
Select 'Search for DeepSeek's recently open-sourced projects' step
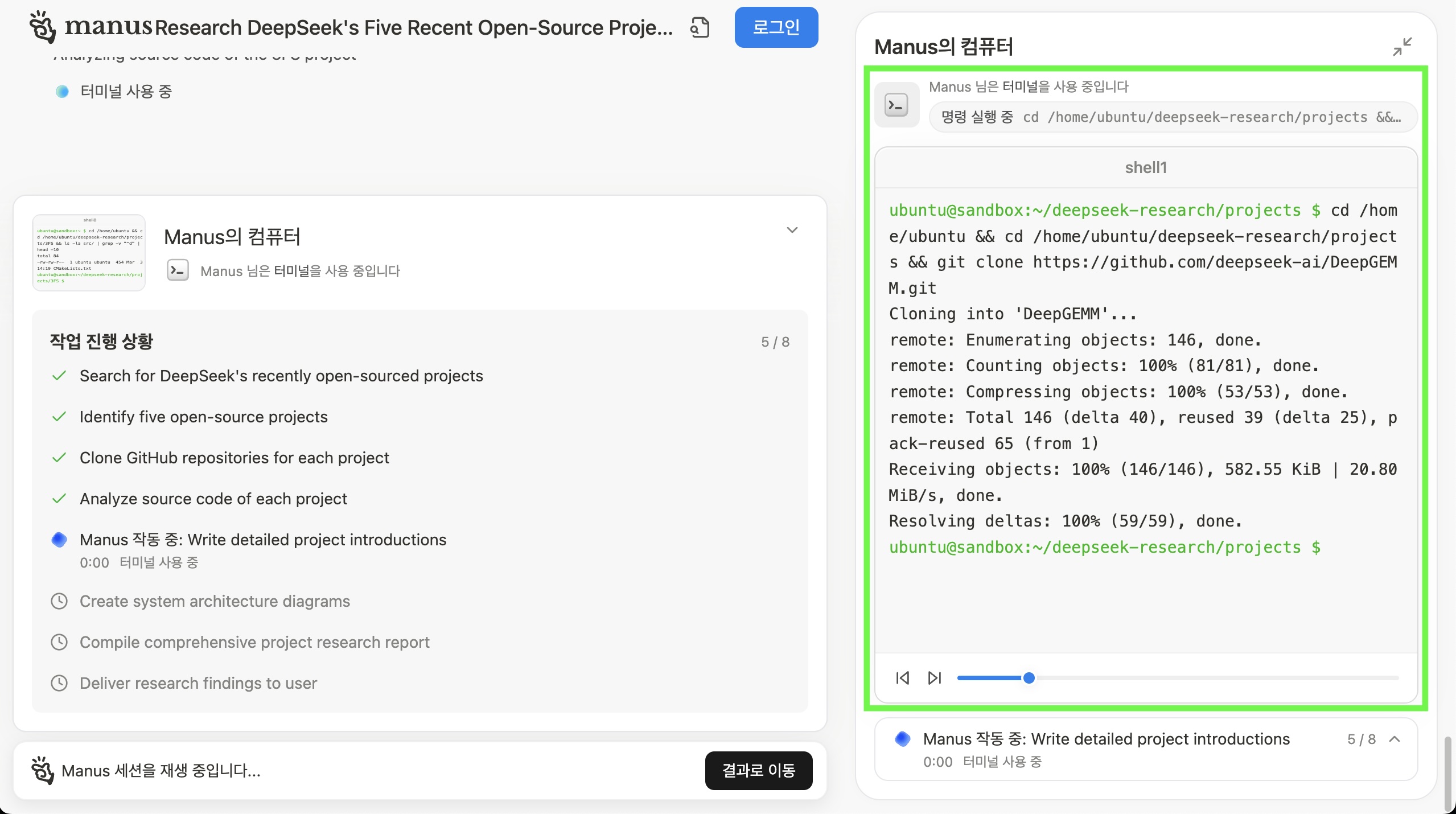coord(281,376)
